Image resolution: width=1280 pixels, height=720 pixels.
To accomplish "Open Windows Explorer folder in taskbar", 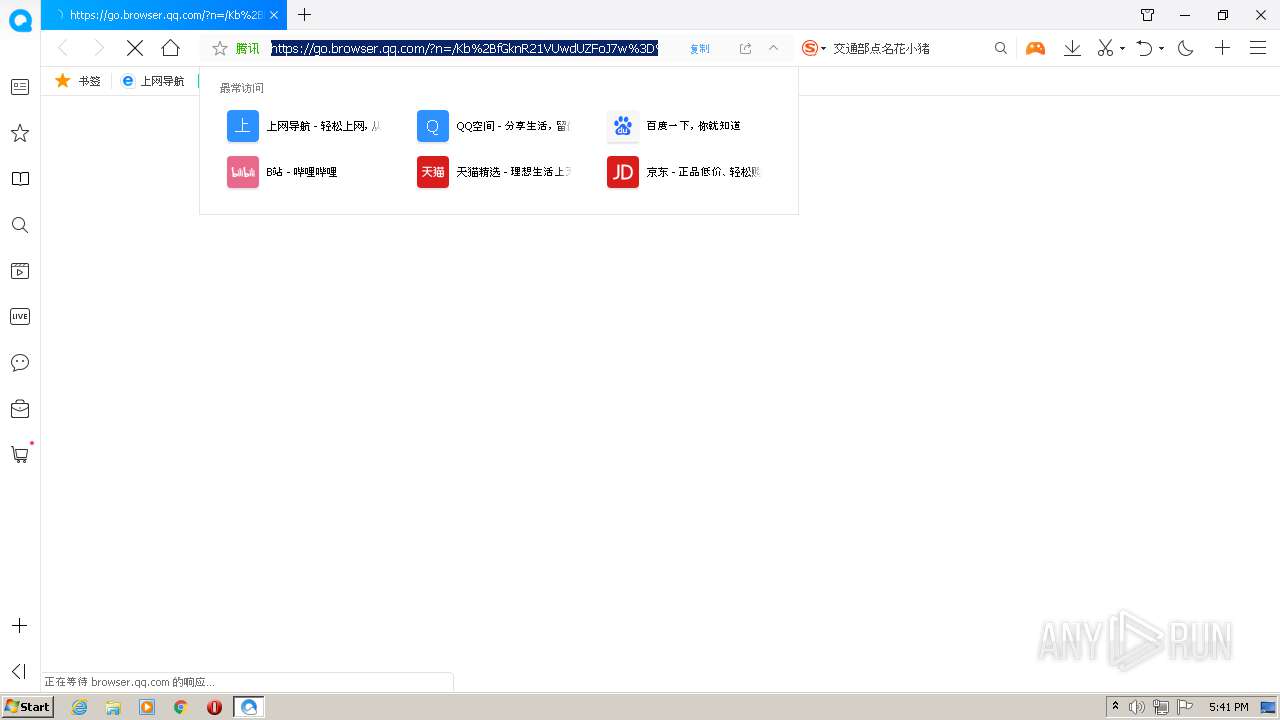I will pos(113,707).
